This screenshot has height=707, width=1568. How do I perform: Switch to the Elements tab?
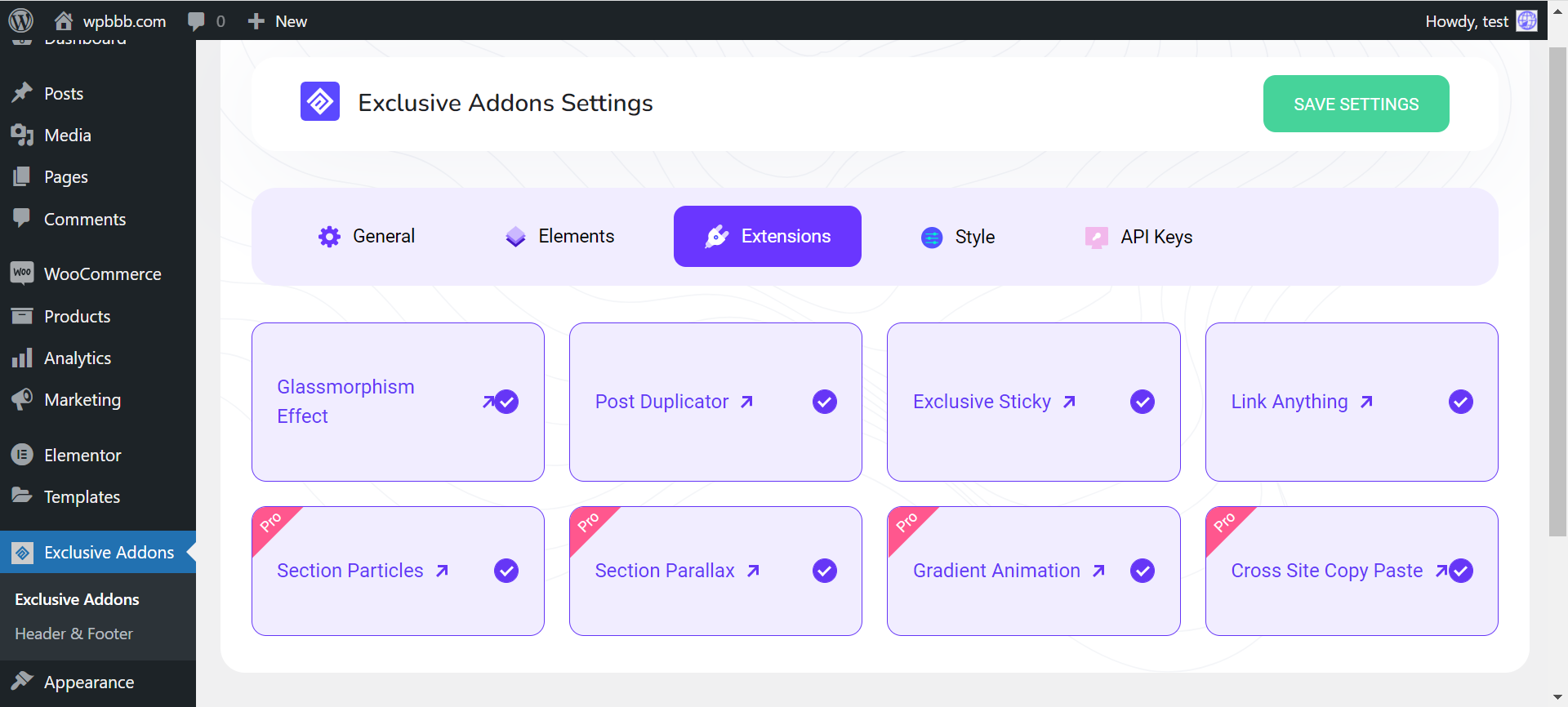click(x=559, y=237)
